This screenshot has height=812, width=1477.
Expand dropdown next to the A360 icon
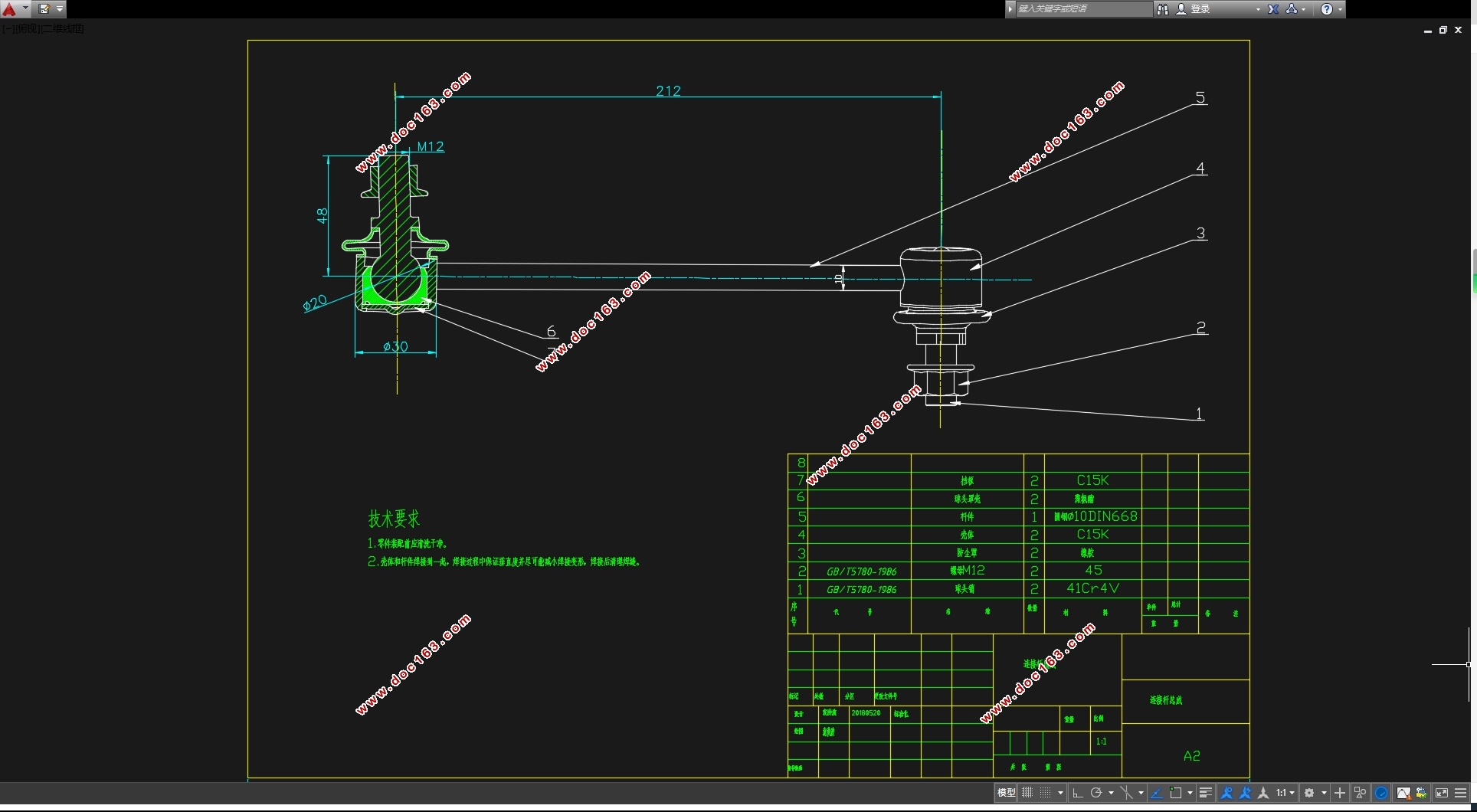click(x=1304, y=9)
